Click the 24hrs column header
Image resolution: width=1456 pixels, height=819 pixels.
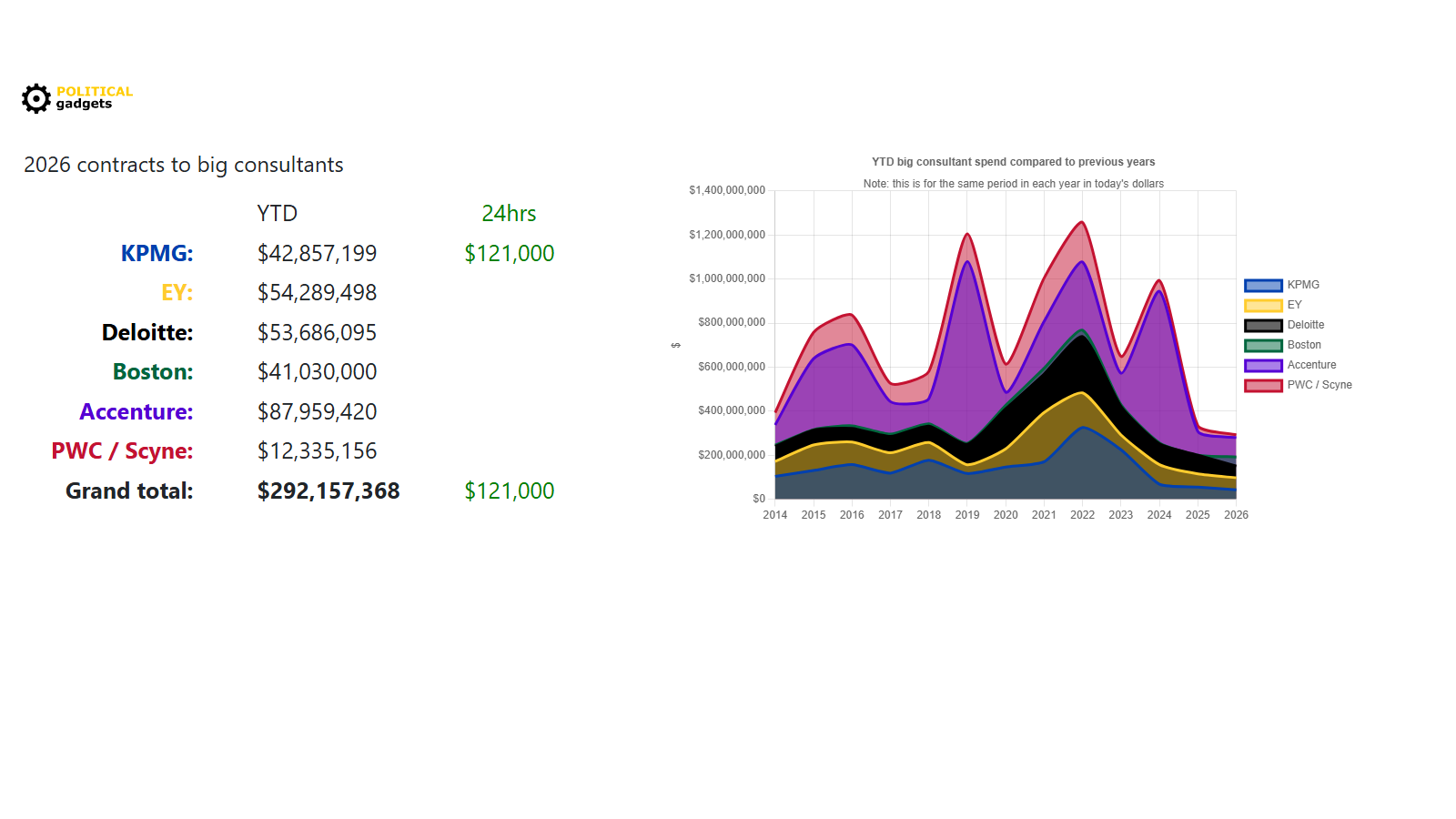(x=509, y=213)
